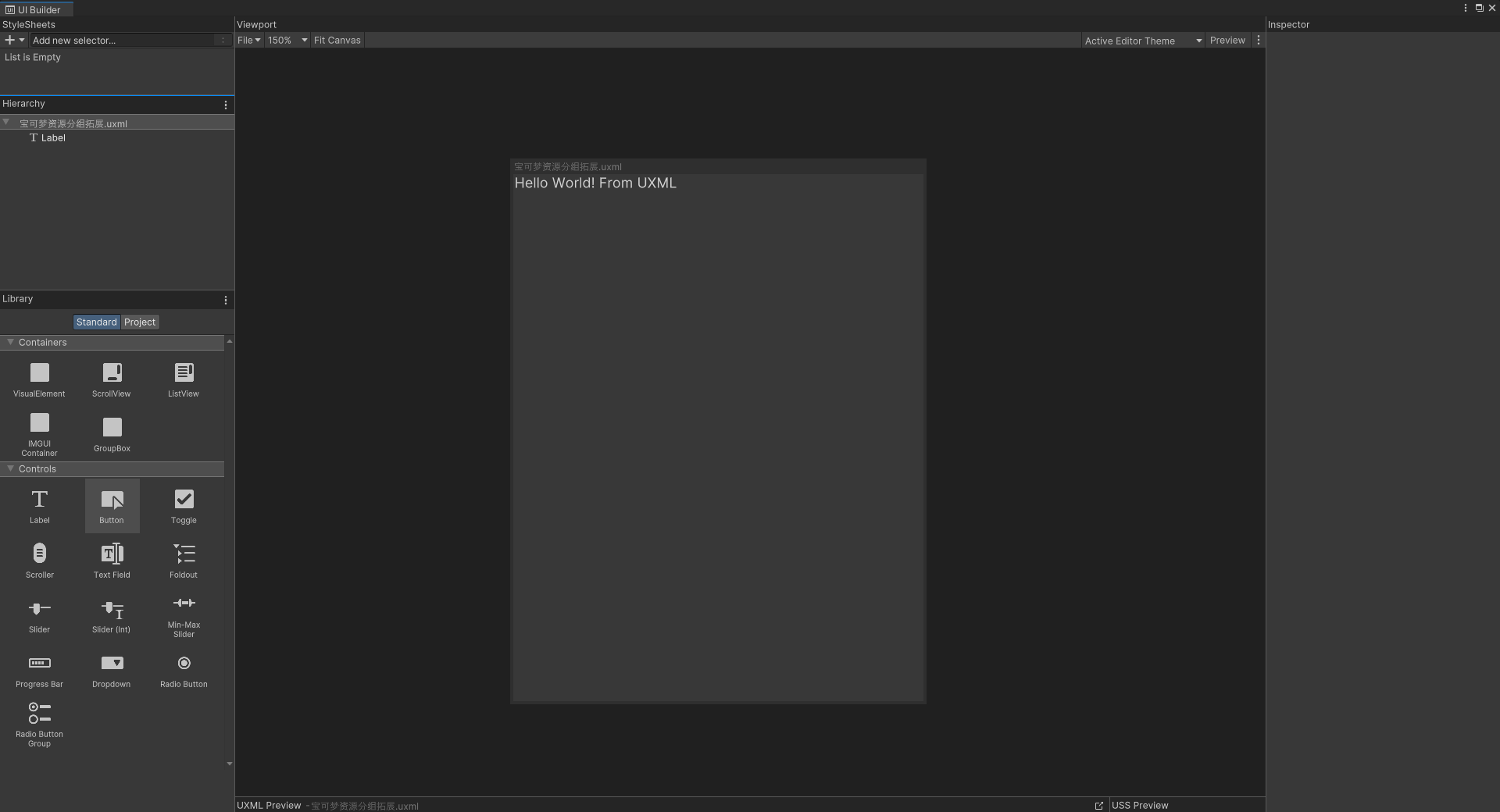Screen dimensions: 1500x812
Task: Maximize the UI Builder window
Action: 1479,8
